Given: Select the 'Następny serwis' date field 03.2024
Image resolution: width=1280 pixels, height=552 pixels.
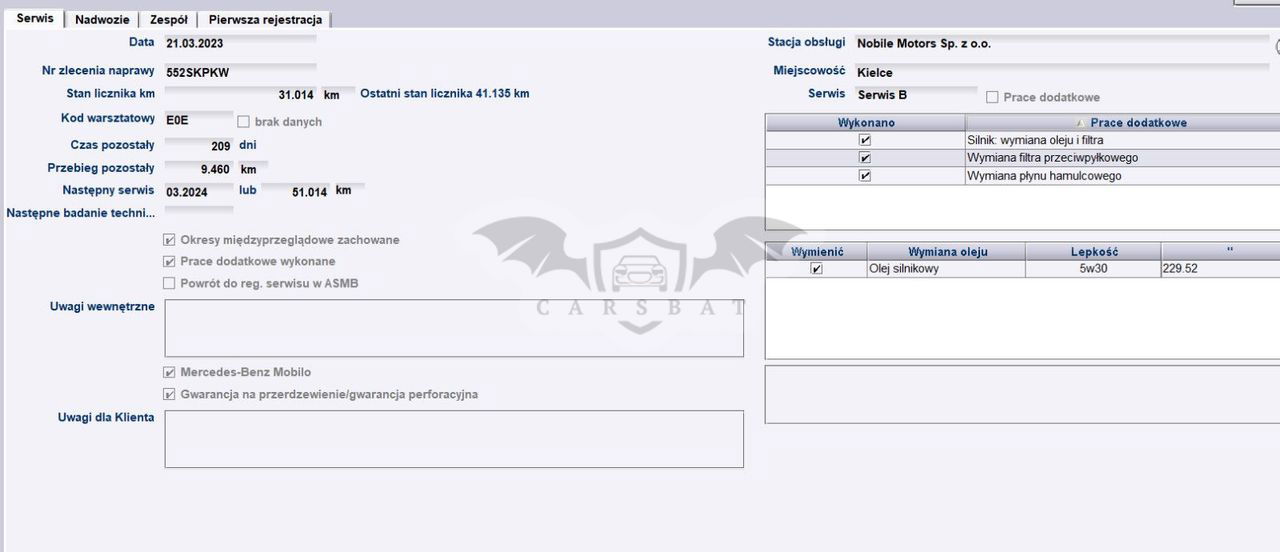Looking at the screenshot, I should [x=198, y=191].
